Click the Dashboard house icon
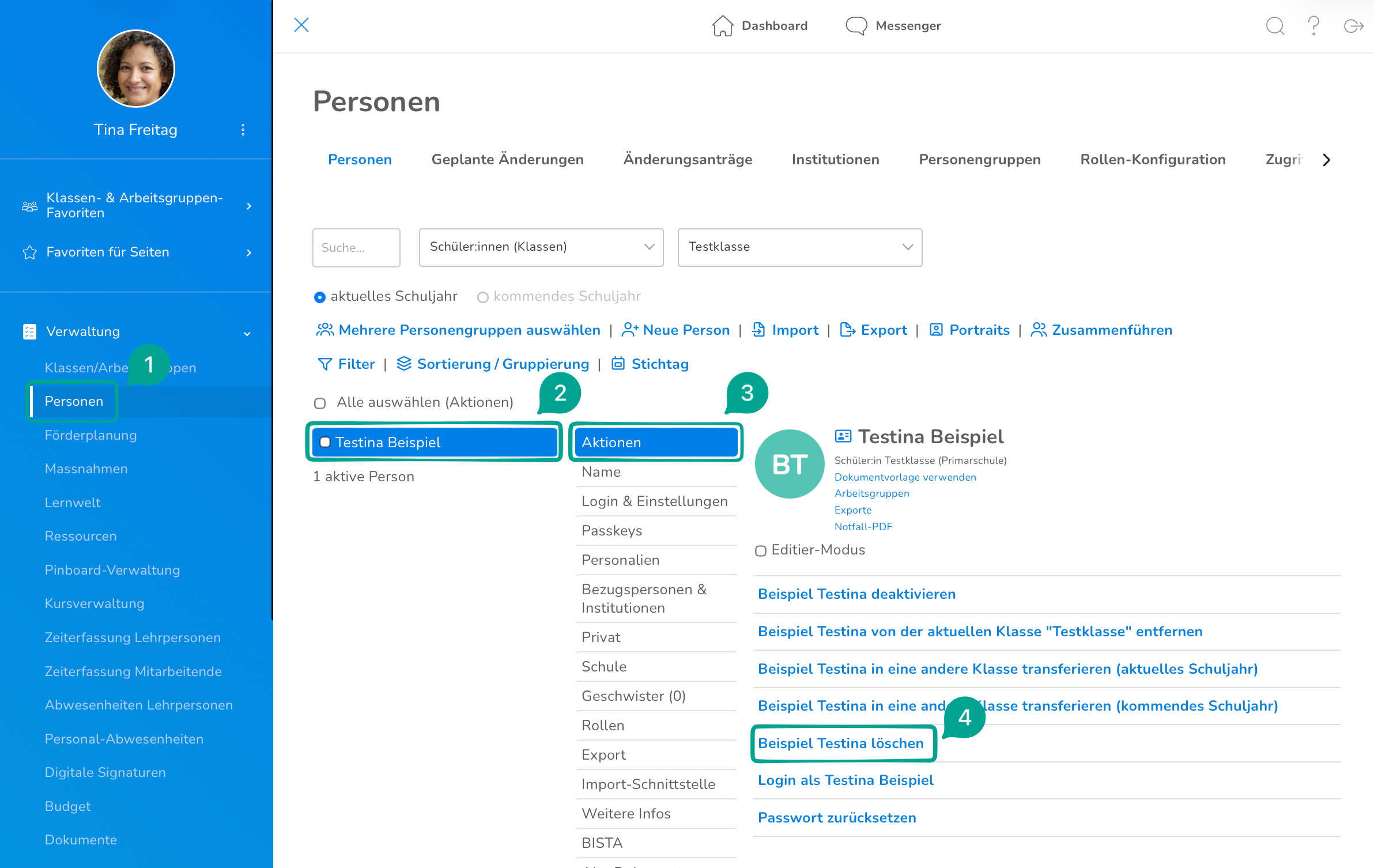The height and width of the screenshot is (868, 1374). tap(722, 26)
